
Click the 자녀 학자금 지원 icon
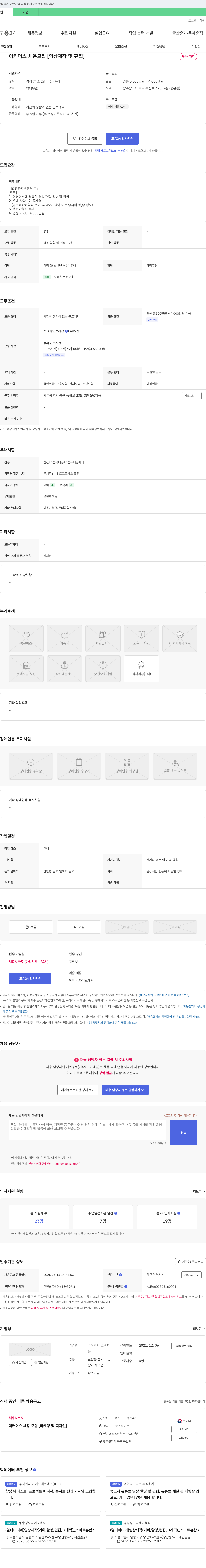180,639
